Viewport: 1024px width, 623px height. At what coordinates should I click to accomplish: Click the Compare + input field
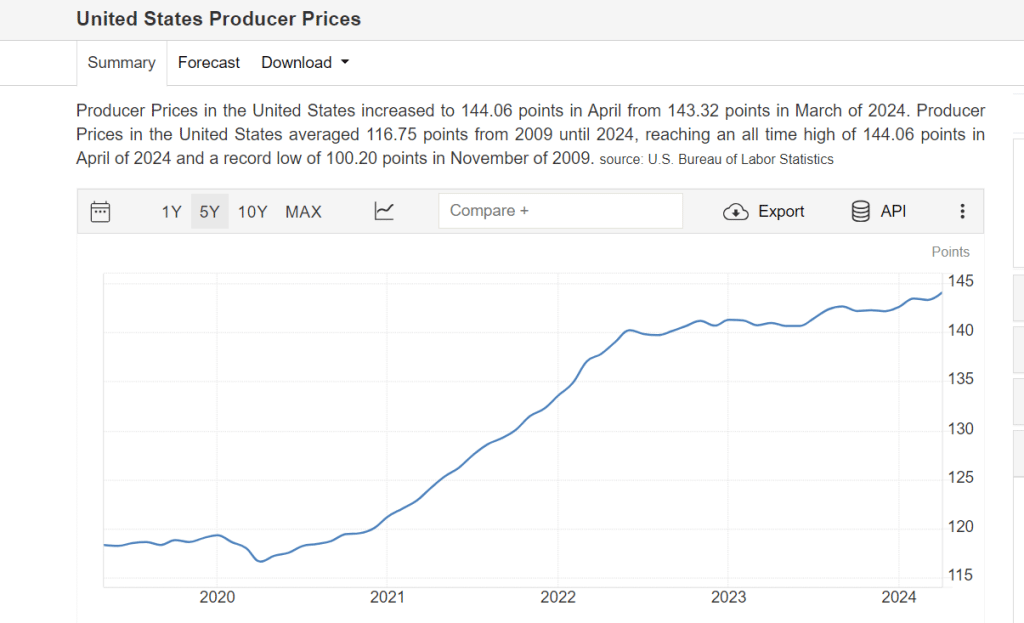(x=560, y=211)
